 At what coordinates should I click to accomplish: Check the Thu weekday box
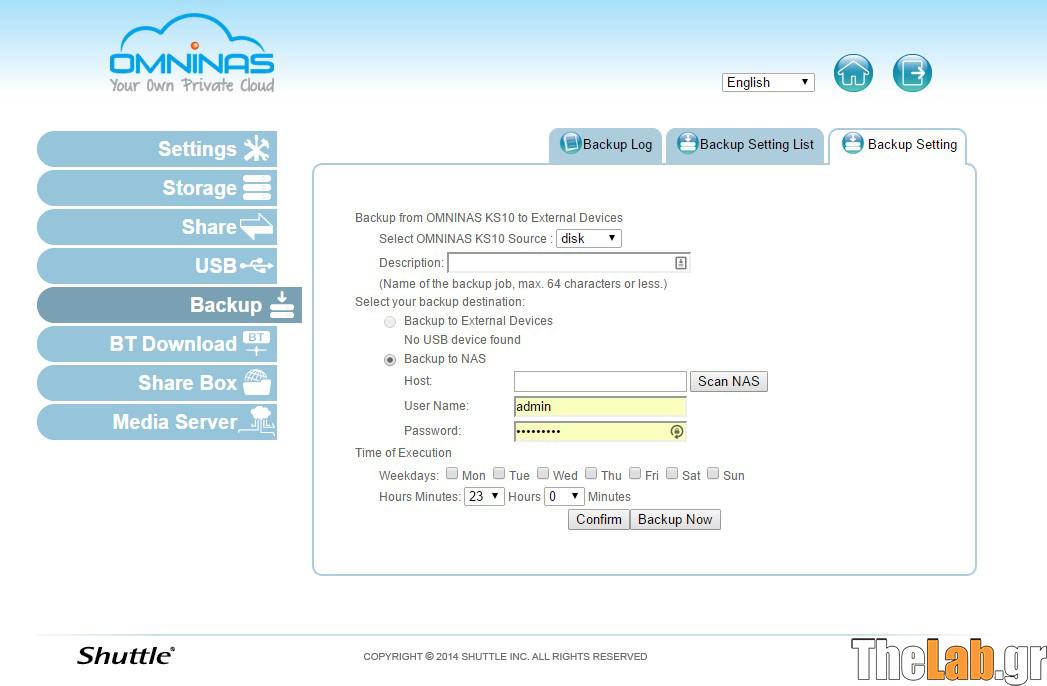point(591,474)
